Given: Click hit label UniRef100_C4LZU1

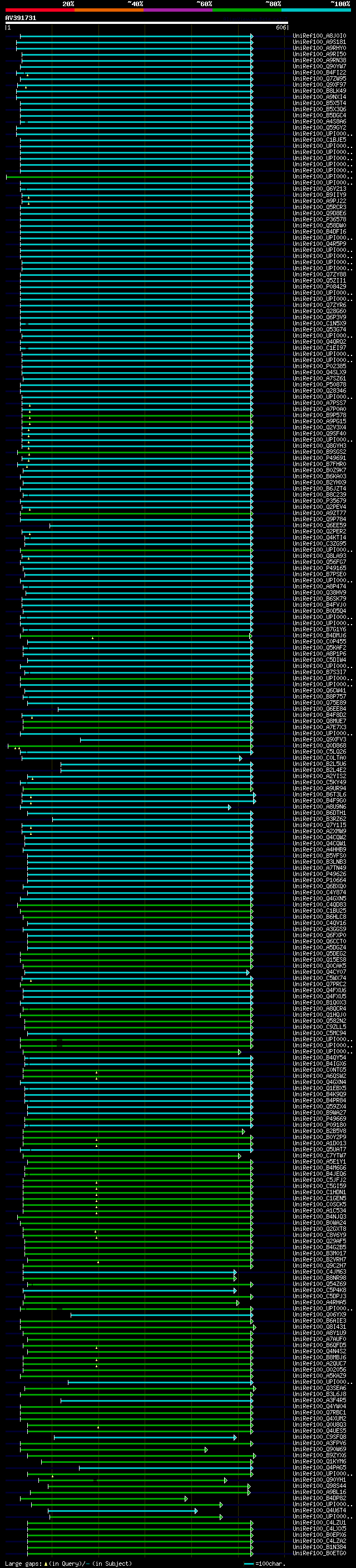Looking at the screenshot, I should (x=319, y=1522).
